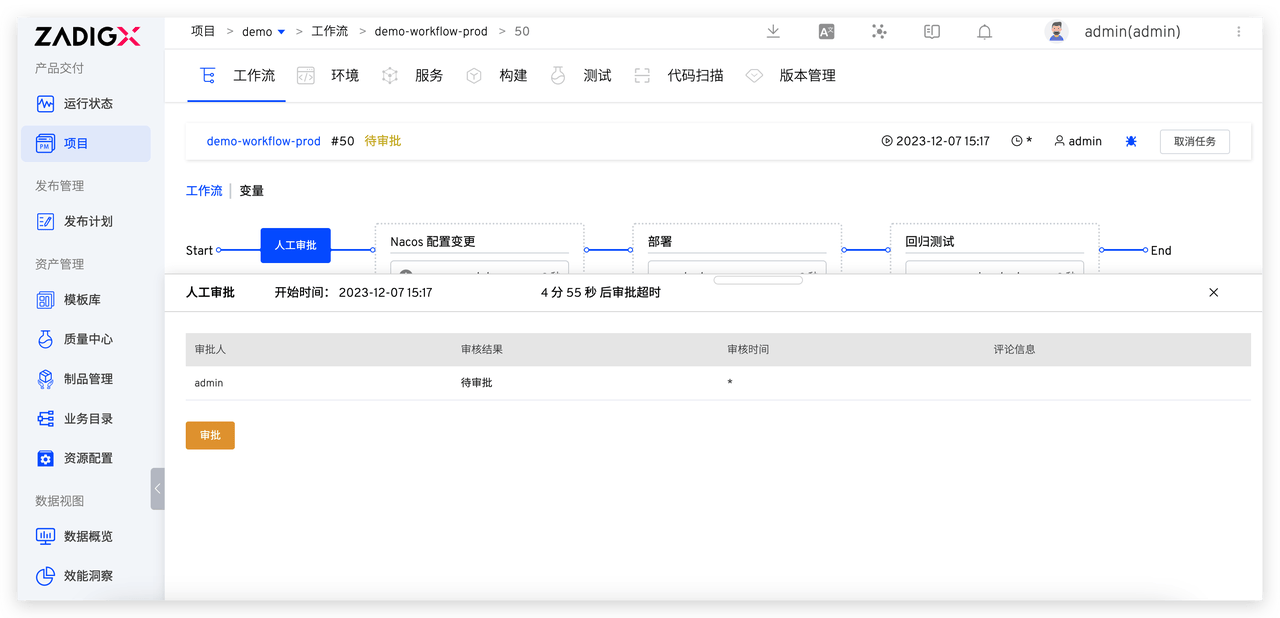1280x618 pixels.
Task: Open 资源配置 settings in sidebar
Action: (x=86, y=458)
